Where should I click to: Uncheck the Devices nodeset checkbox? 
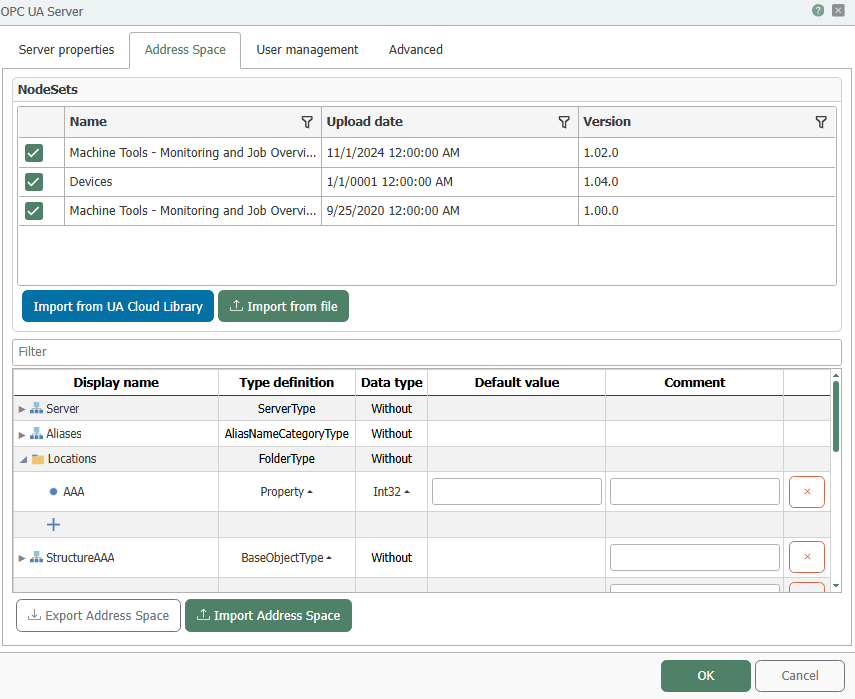(34, 182)
